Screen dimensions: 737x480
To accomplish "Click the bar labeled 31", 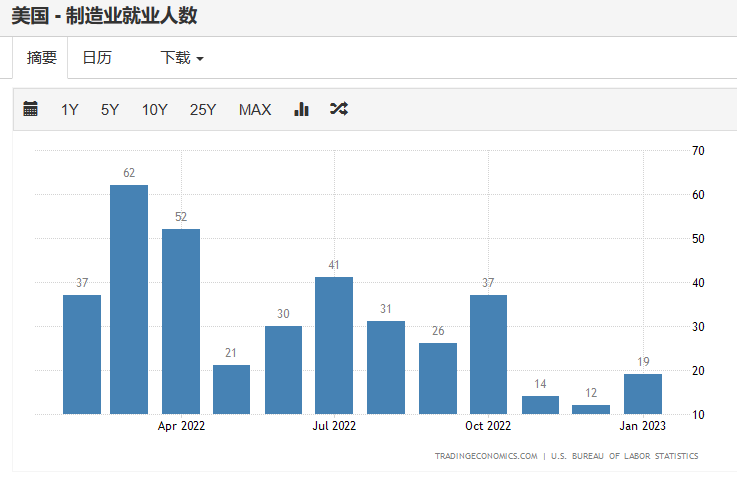I will pos(386,368).
